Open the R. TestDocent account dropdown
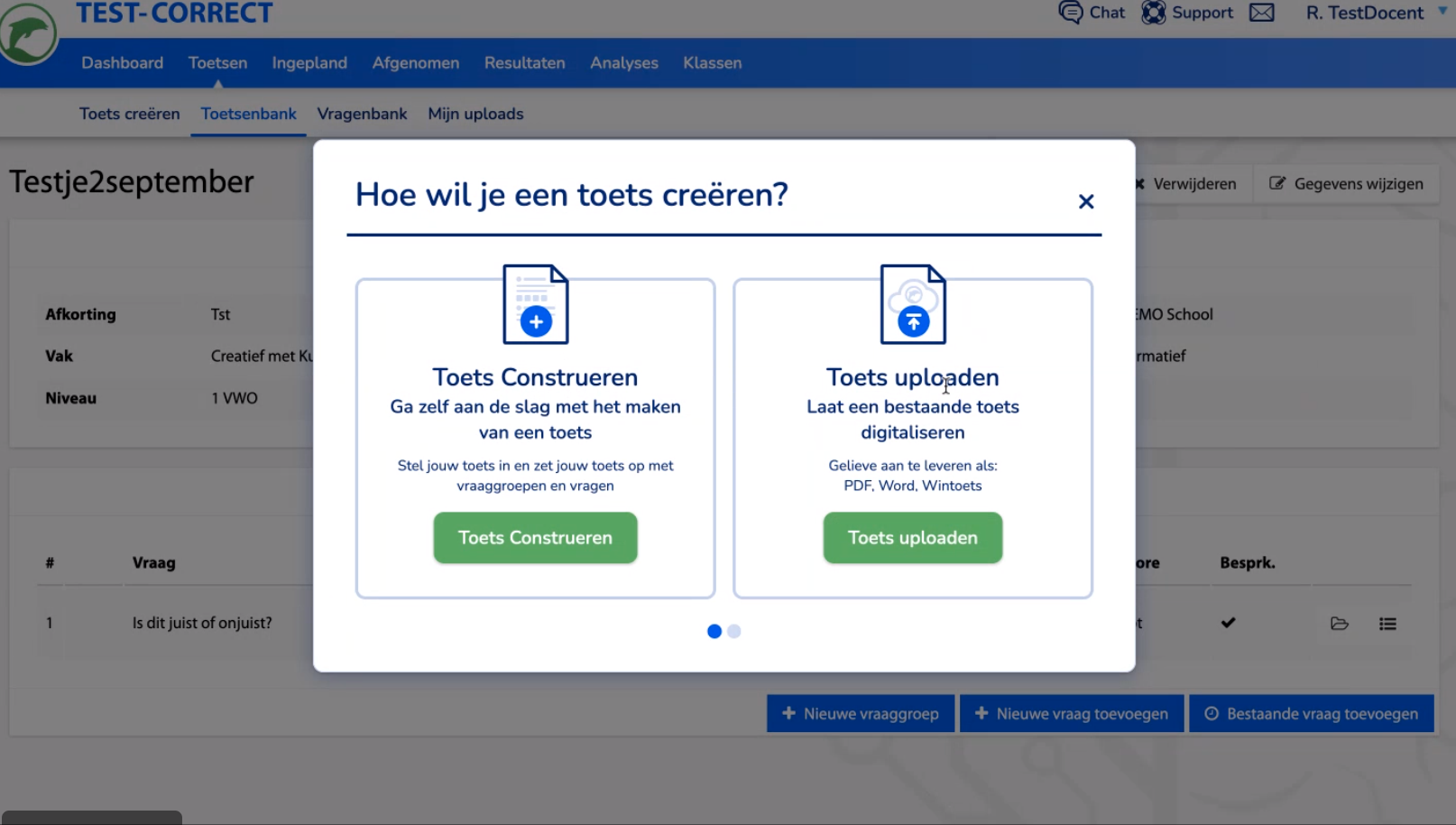1456x825 pixels. click(x=1365, y=13)
